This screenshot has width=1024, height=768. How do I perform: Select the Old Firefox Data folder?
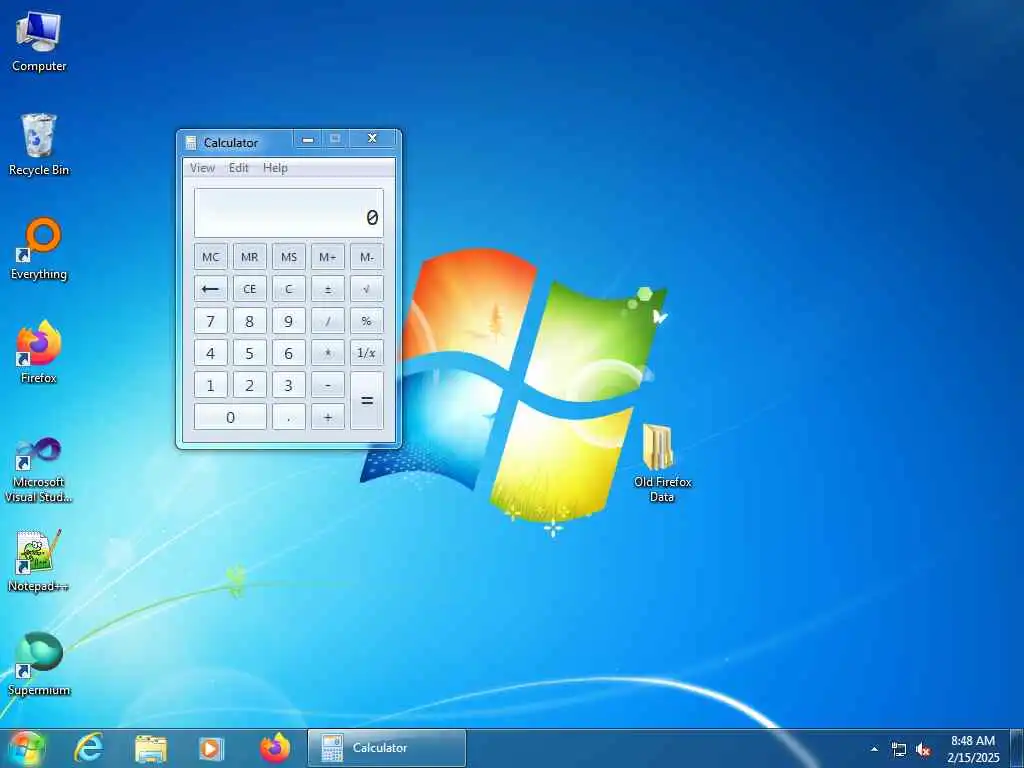662,462
